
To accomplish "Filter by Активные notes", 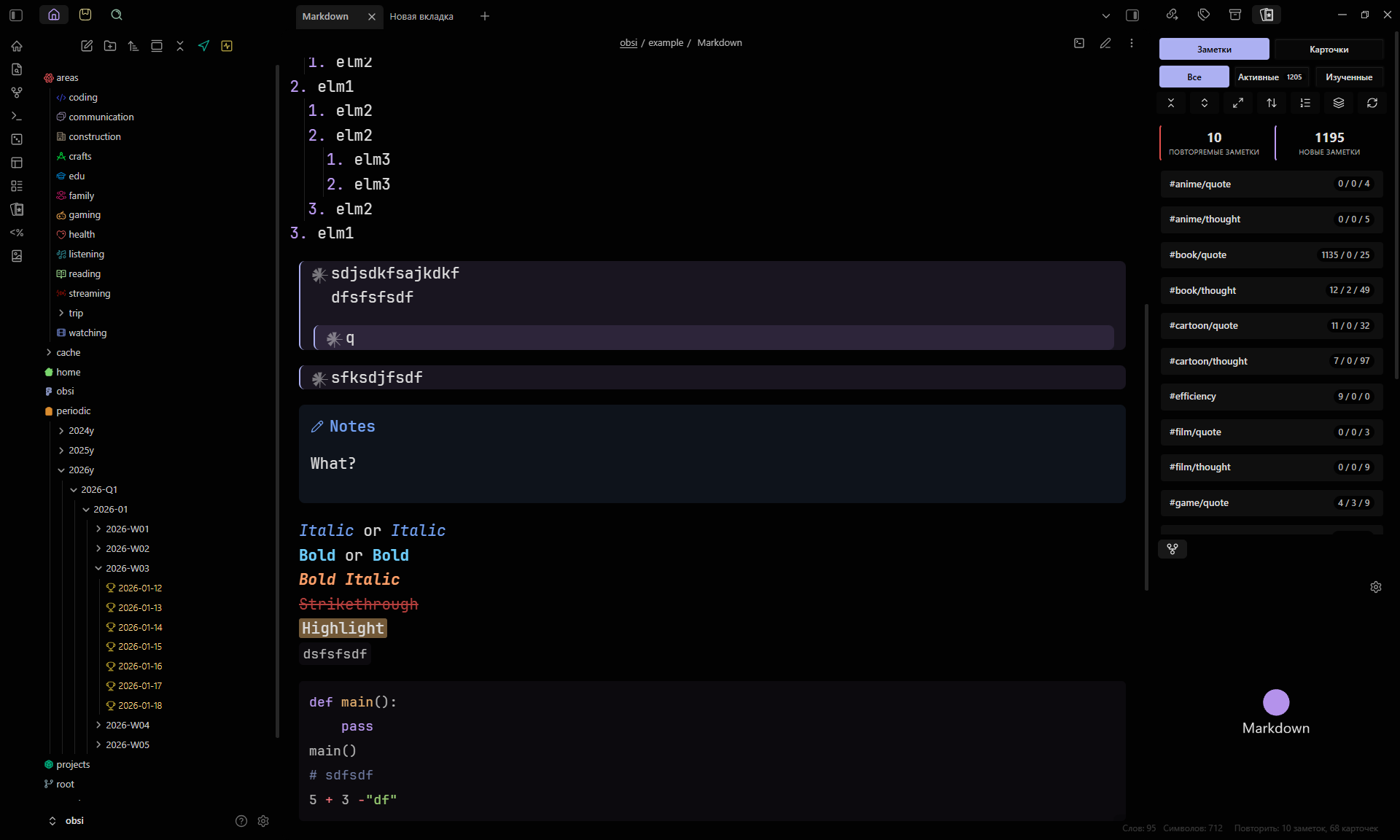I will (x=1269, y=77).
